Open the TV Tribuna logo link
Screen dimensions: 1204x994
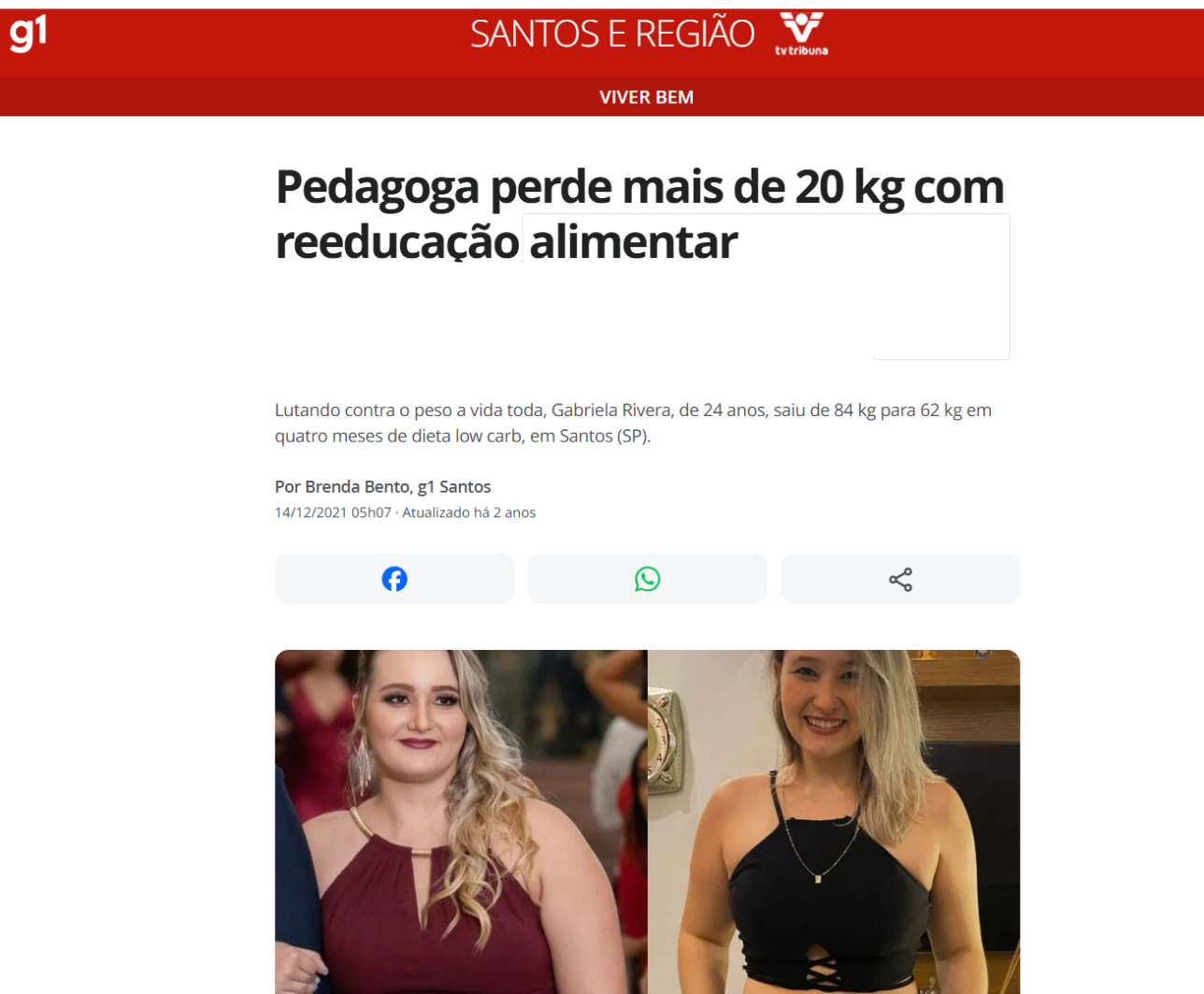pos(801,35)
